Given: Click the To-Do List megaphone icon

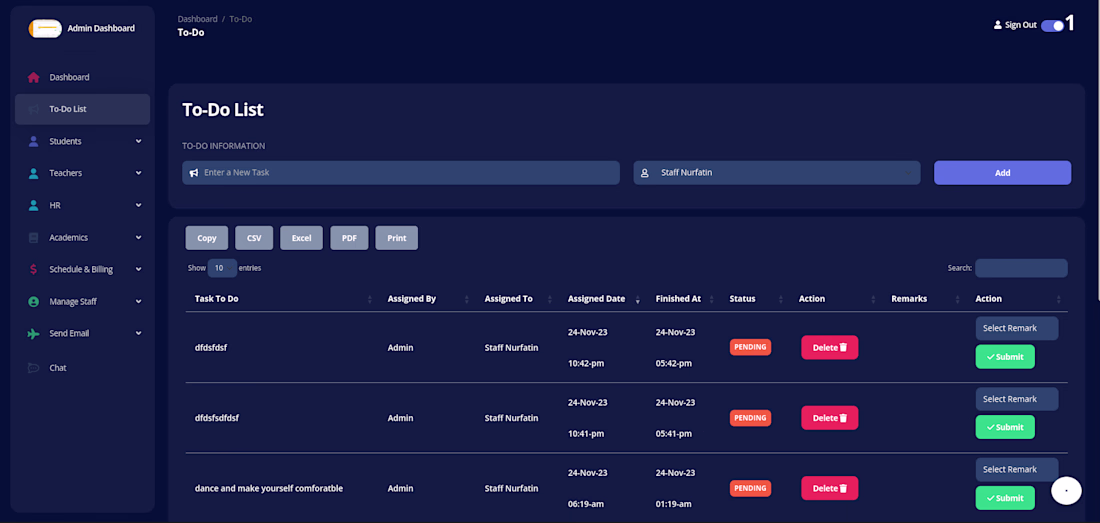Looking at the screenshot, I should tap(33, 109).
